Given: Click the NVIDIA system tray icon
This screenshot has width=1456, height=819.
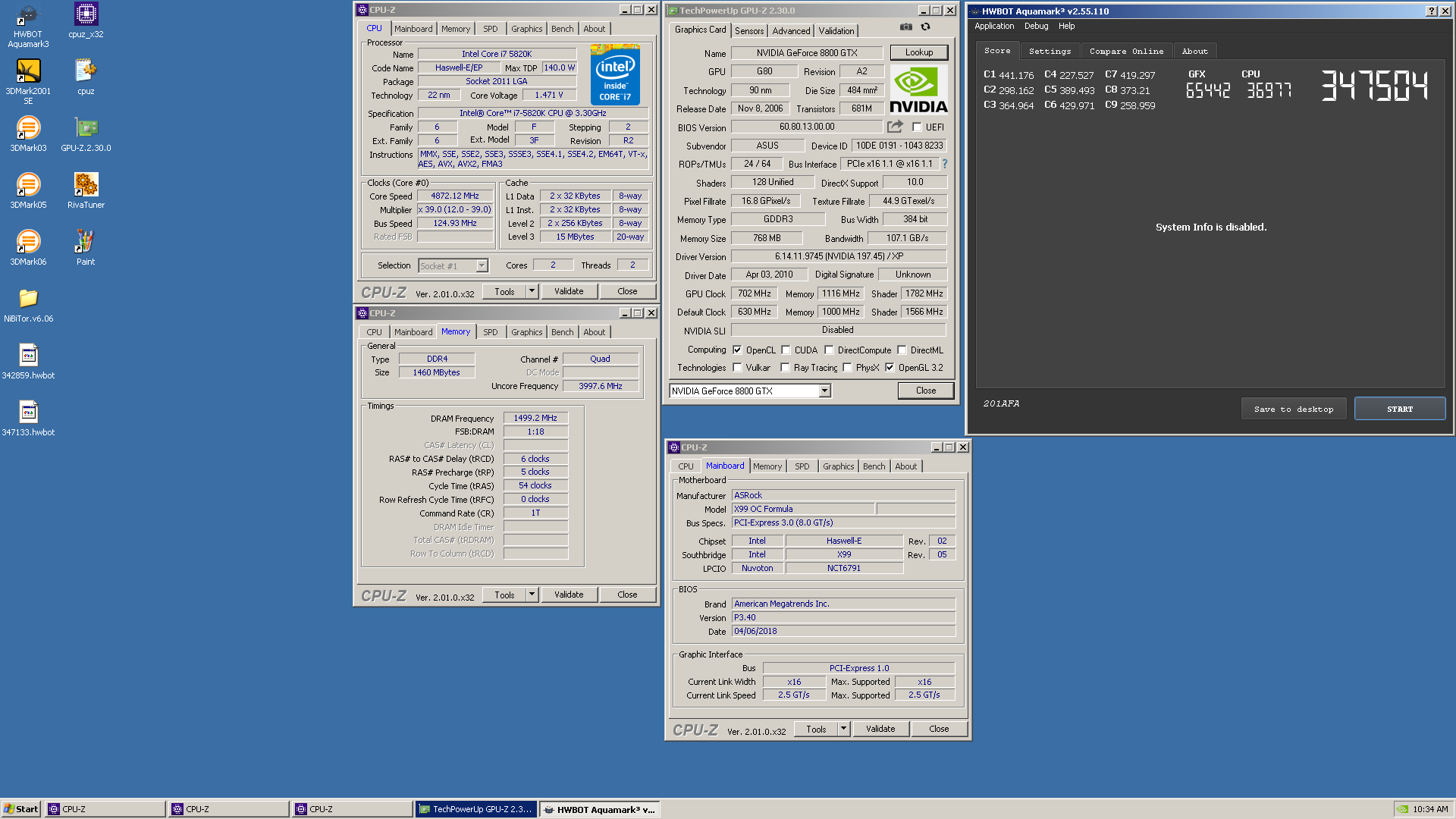Looking at the screenshot, I should [1403, 809].
